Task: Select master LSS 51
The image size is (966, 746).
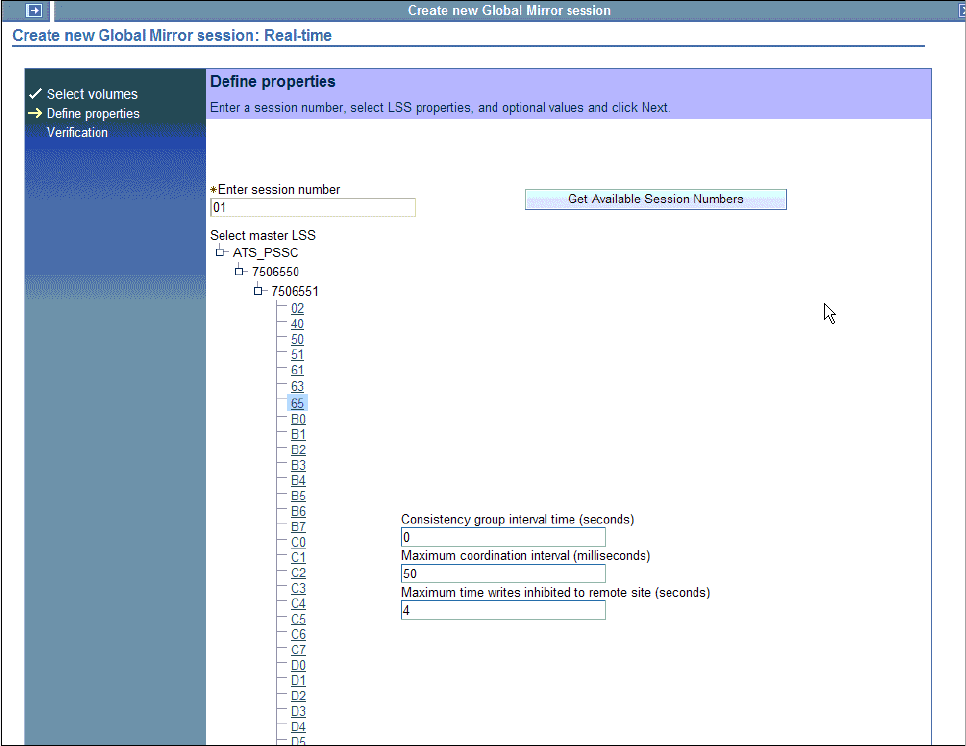Action: (298, 354)
